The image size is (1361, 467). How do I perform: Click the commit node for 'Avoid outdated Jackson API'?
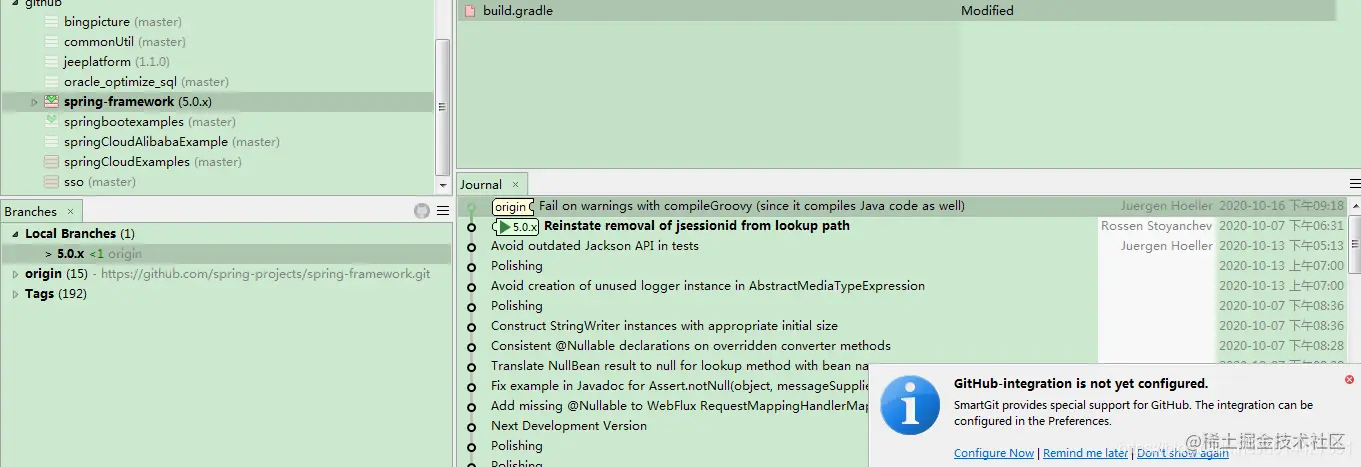472,247
